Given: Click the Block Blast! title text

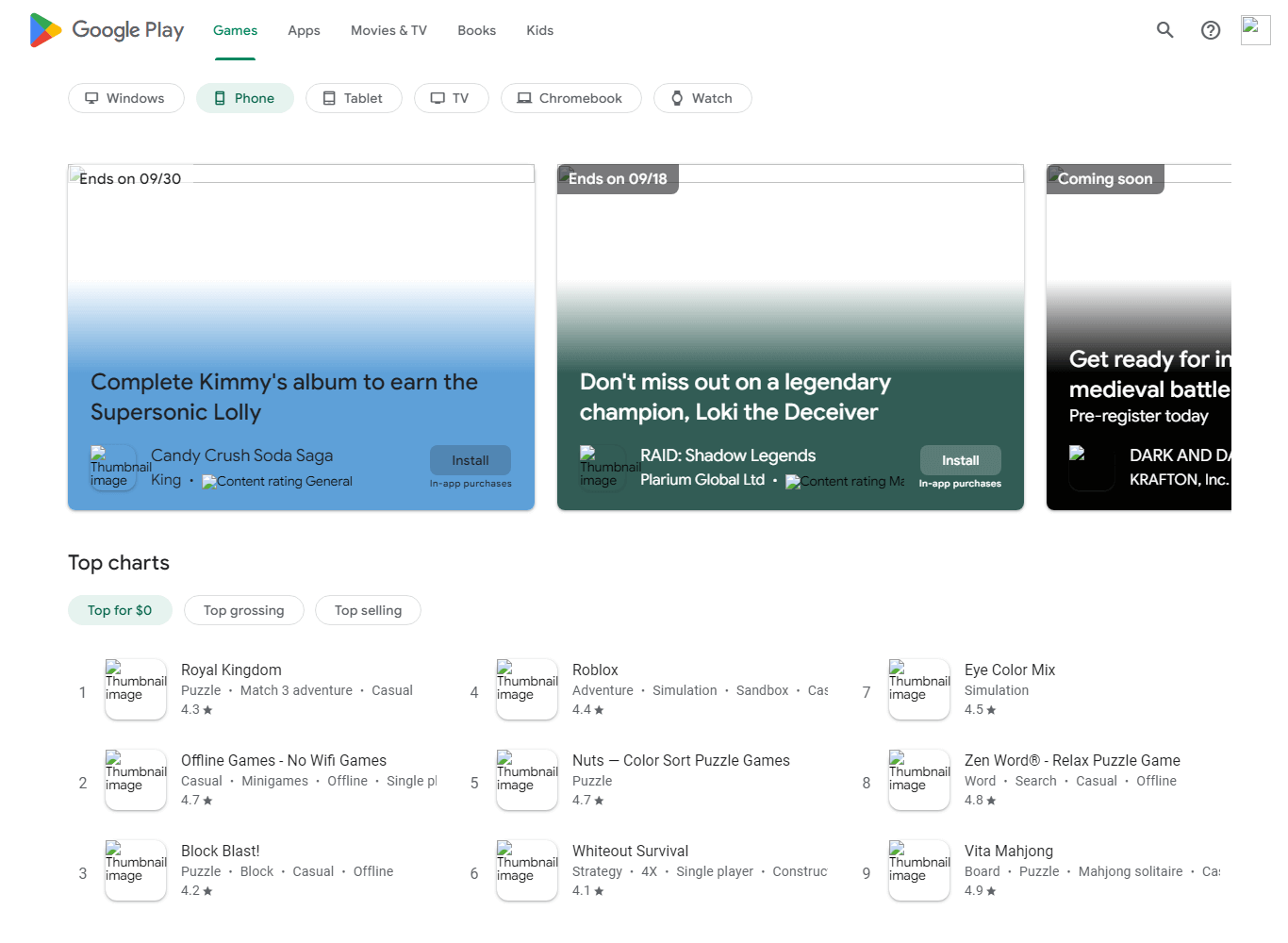Looking at the screenshot, I should tap(220, 851).
